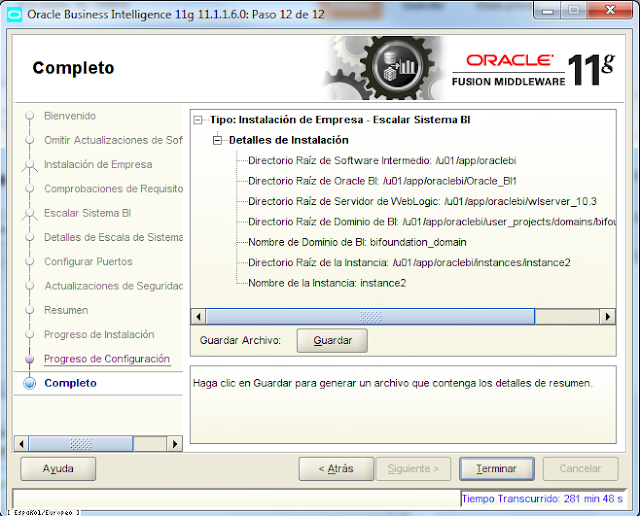
Task: Click the Oracle installer title bar icon
Action: pyautogui.click(x=14, y=15)
